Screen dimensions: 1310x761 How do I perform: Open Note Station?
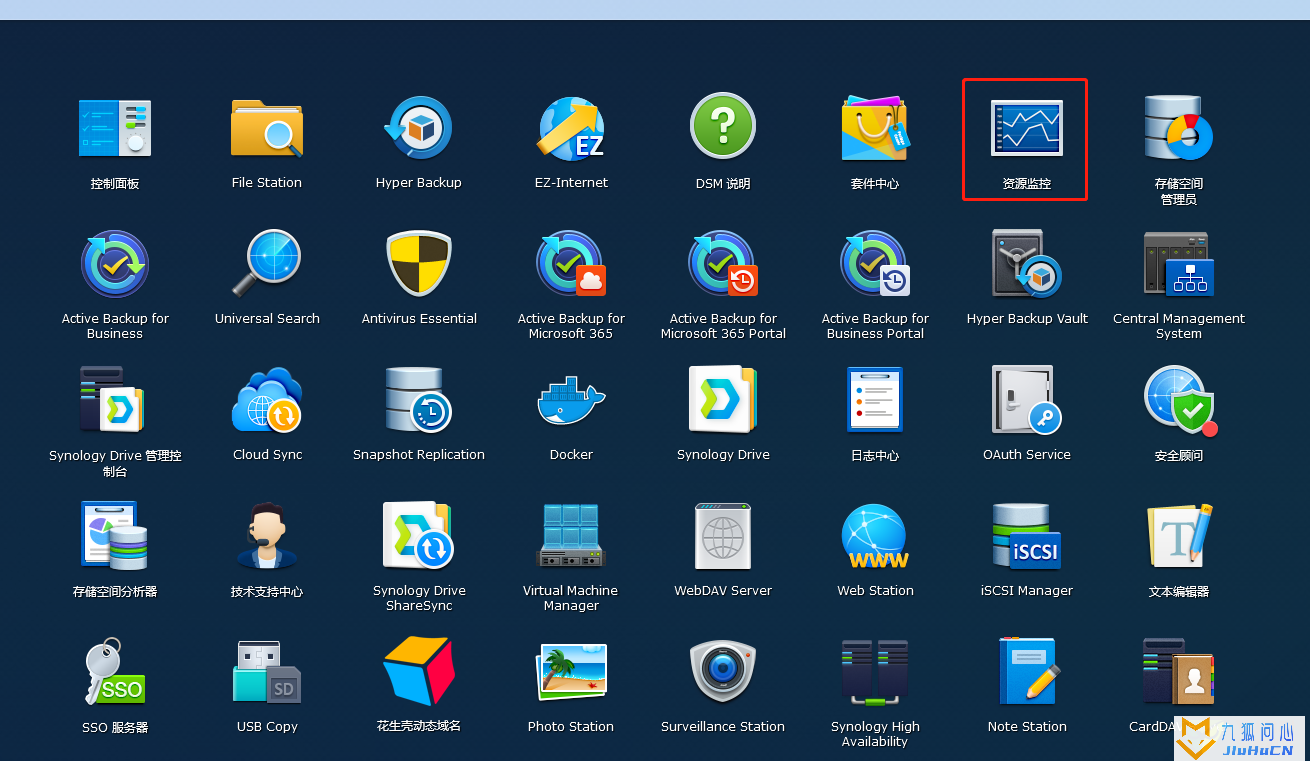1027,671
